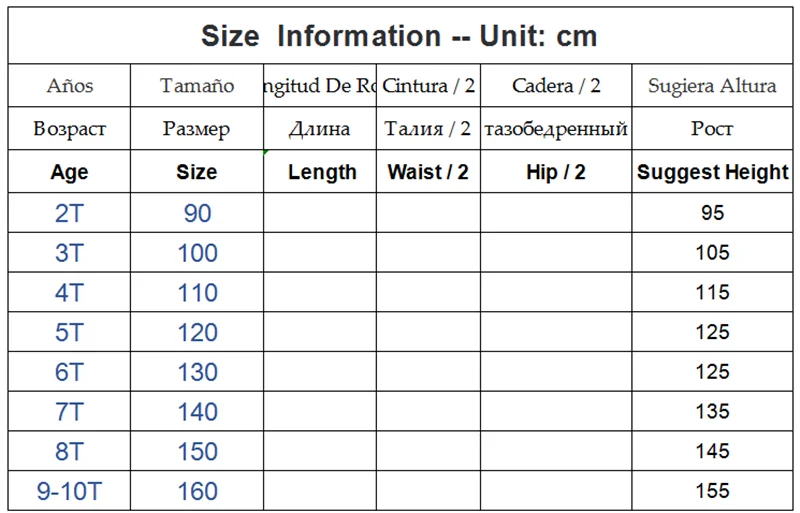Click the 'Suggest Height' column header
Image resolution: width=800 pixels, height=513 pixels.
[712, 172]
